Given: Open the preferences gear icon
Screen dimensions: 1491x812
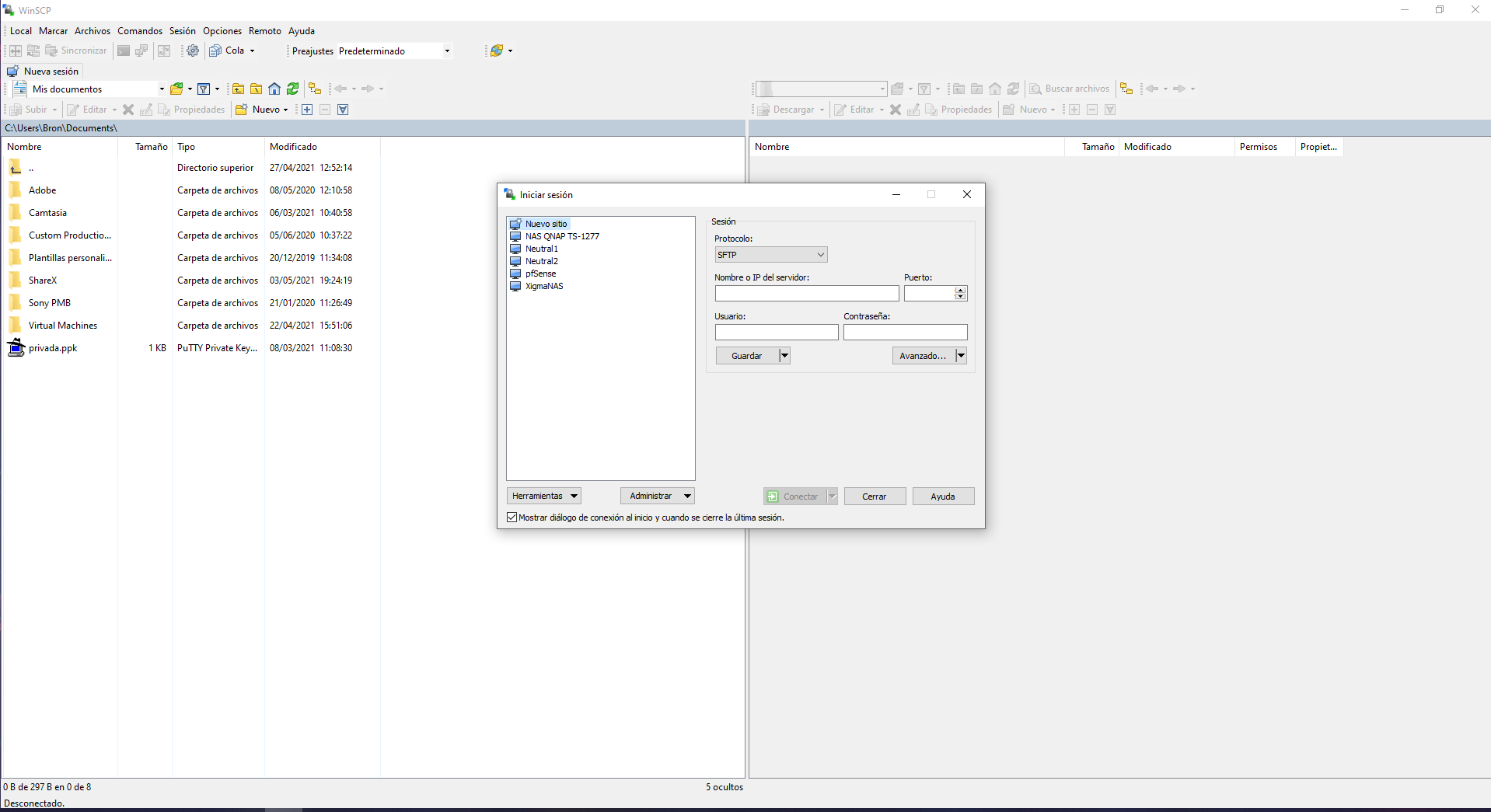Looking at the screenshot, I should [x=193, y=51].
